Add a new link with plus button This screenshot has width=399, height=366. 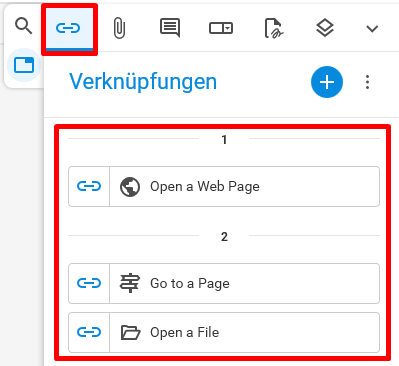pos(327,82)
